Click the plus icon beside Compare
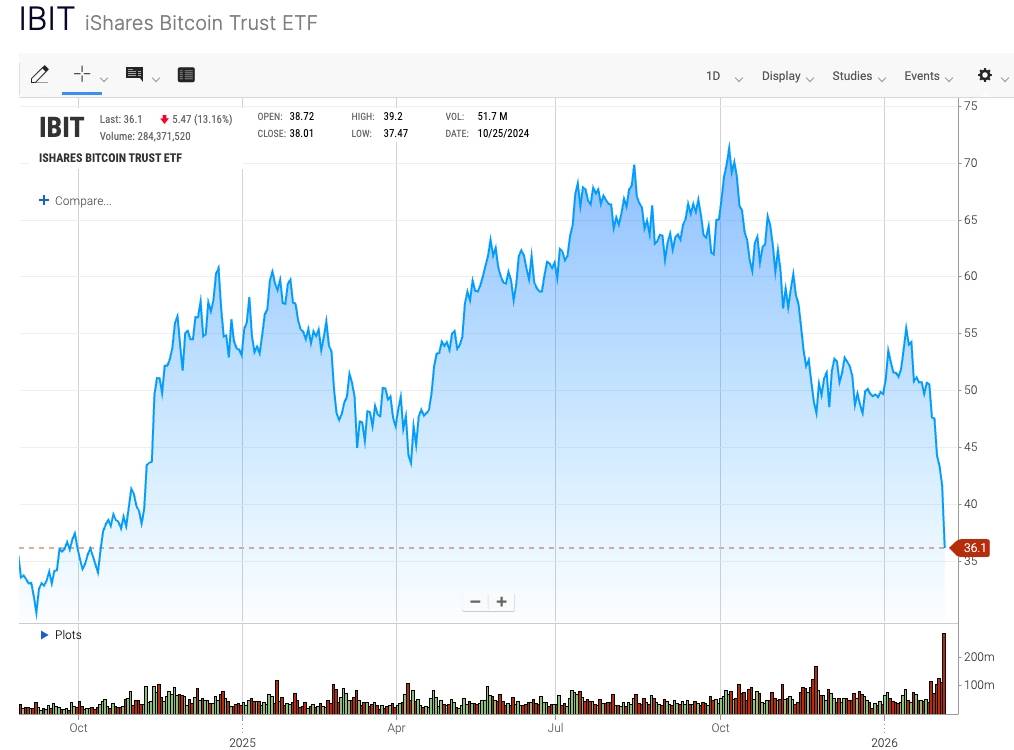The height and width of the screenshot is (750, 1014). pyautogui.click(x=42, y=200)
